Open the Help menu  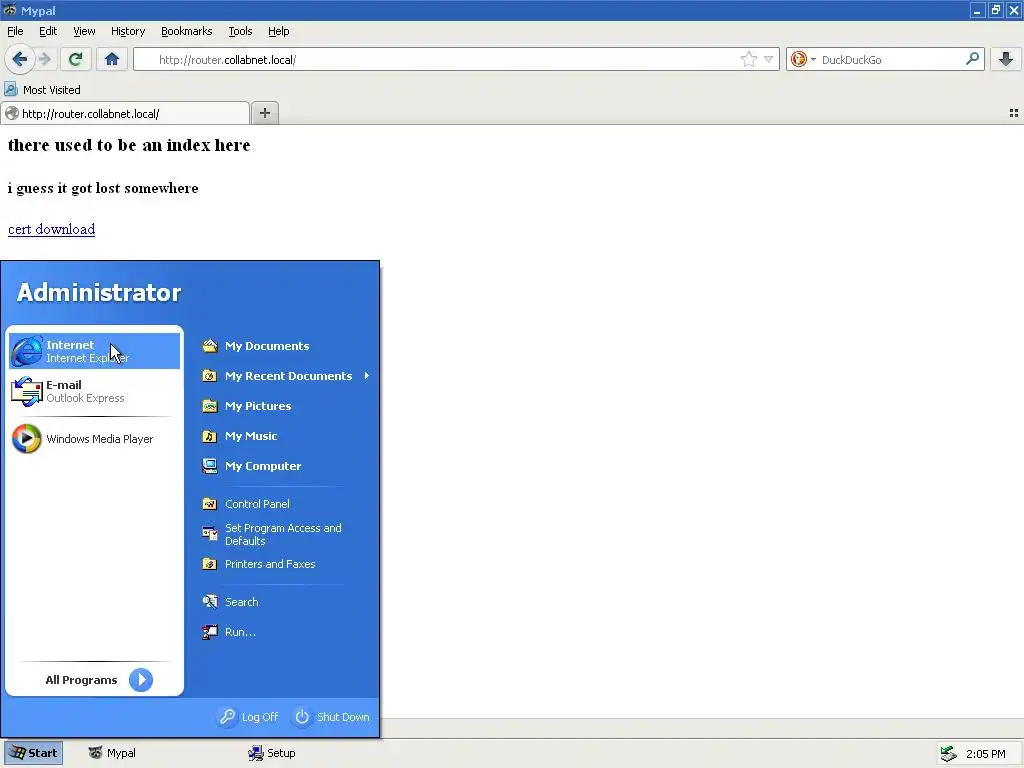click(x=279, y=31)
